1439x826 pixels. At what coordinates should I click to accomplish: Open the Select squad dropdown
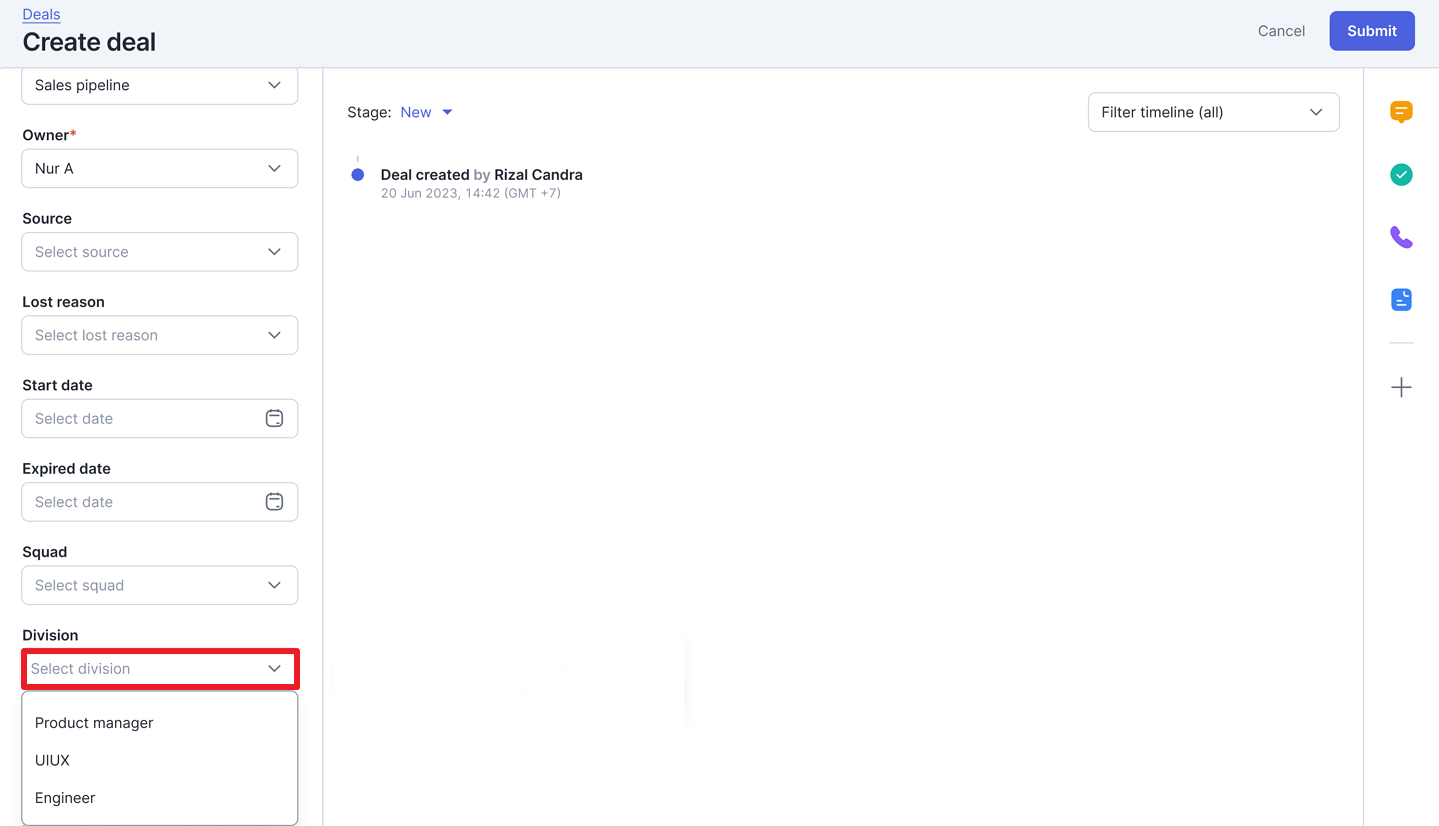pyautogui.click(x=160, y=585)
